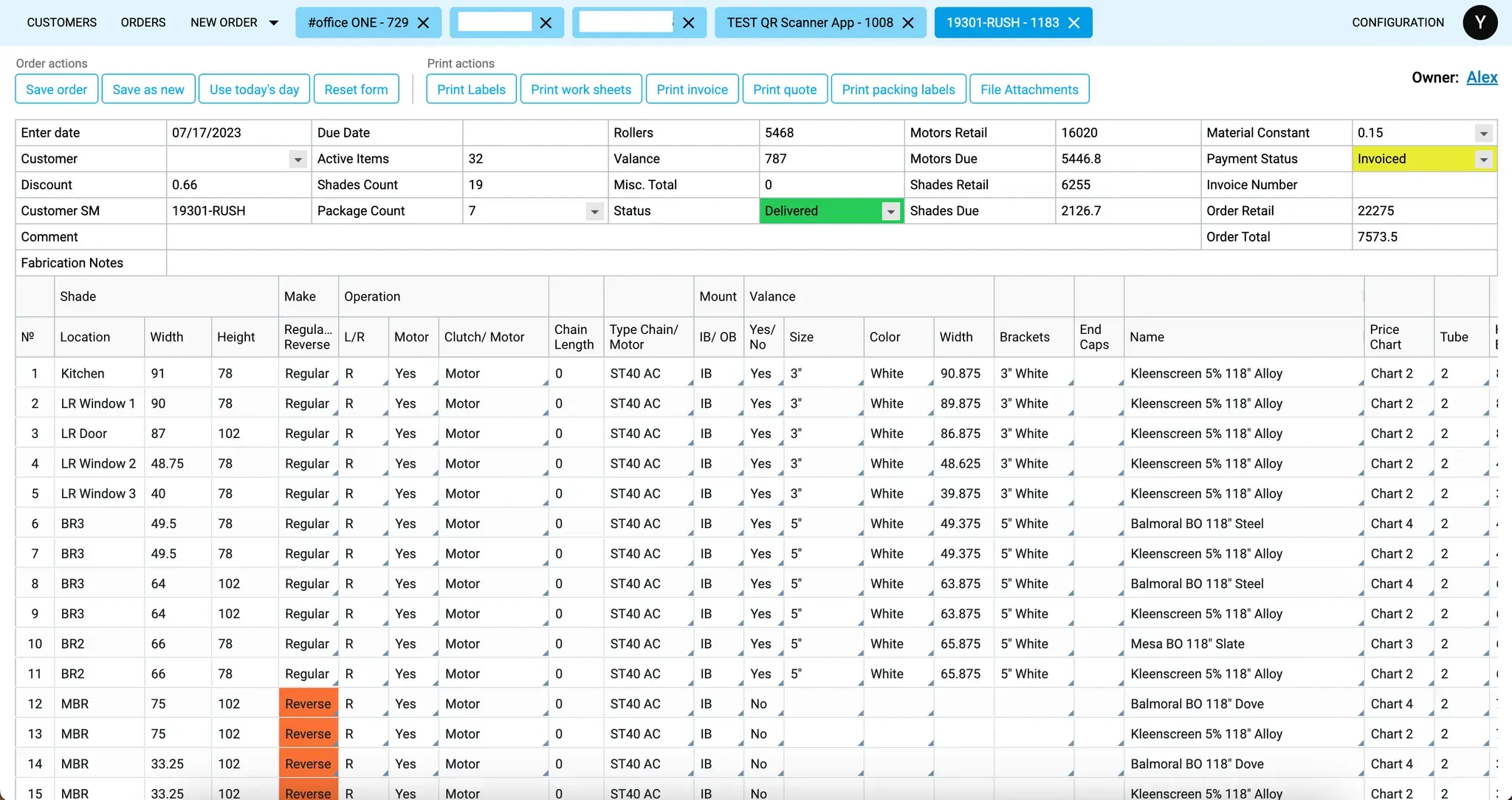Open the Status Delivered dropdown
Image resolution: width=1512 pixels, height=800 pixels.
891,212
